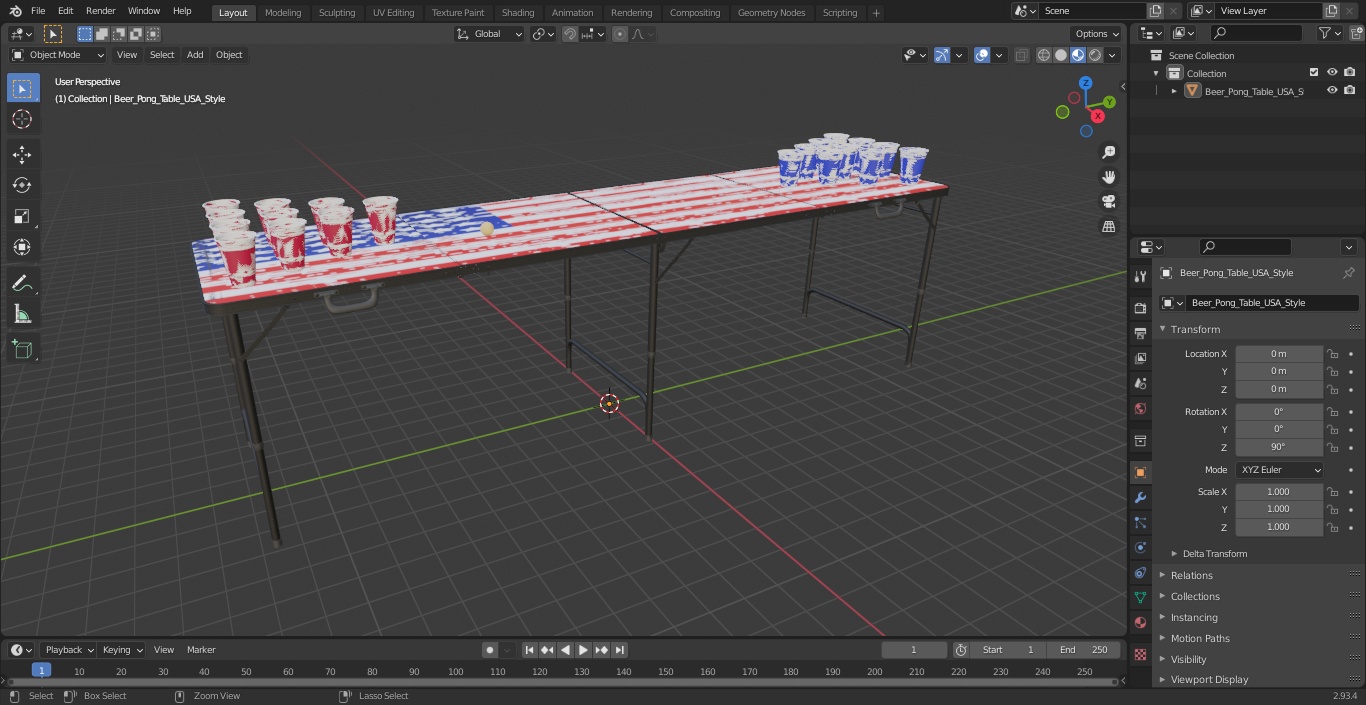Open the Object Data properties tab

[x=1140, y=597]
